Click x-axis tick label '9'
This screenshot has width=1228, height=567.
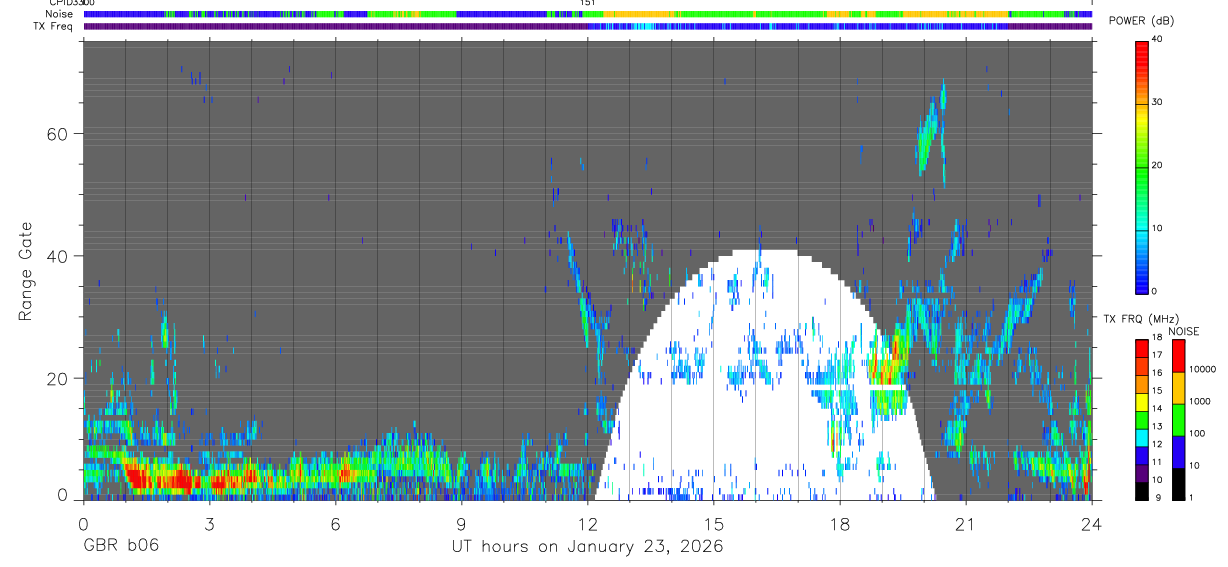[x=461, y=523]
